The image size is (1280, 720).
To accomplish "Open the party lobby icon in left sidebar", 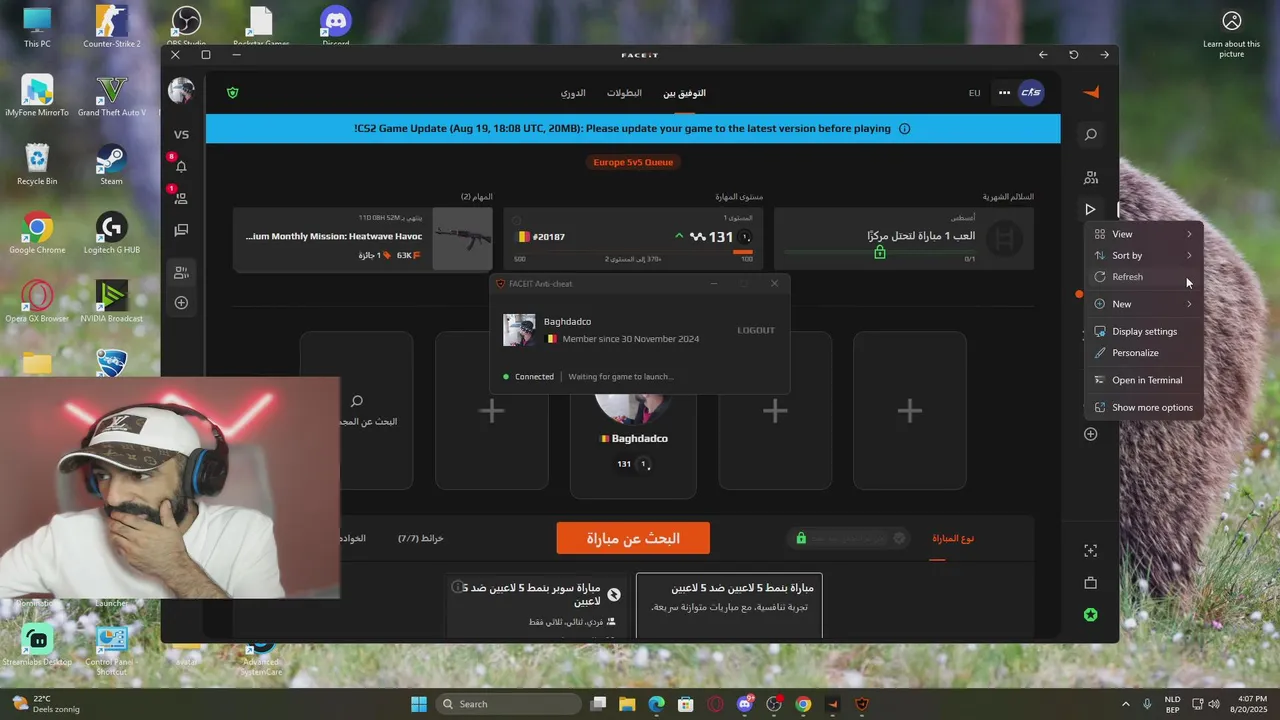I will tap(181, 271).
